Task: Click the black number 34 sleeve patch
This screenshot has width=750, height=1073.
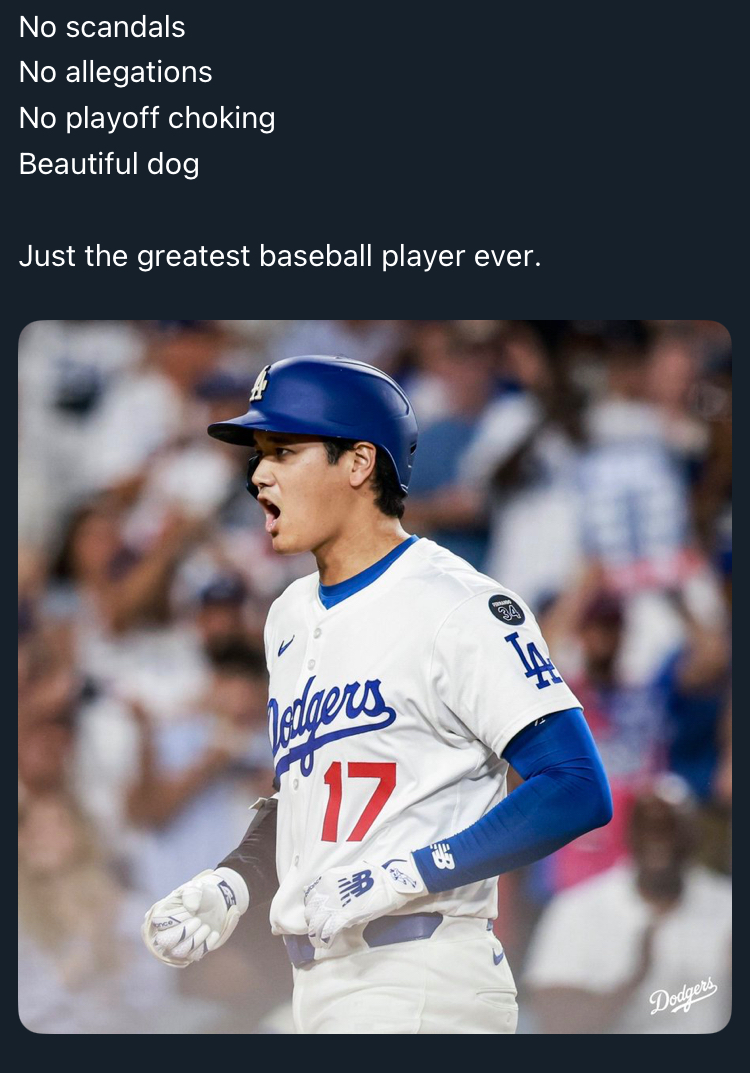Action: click(506, 609)
